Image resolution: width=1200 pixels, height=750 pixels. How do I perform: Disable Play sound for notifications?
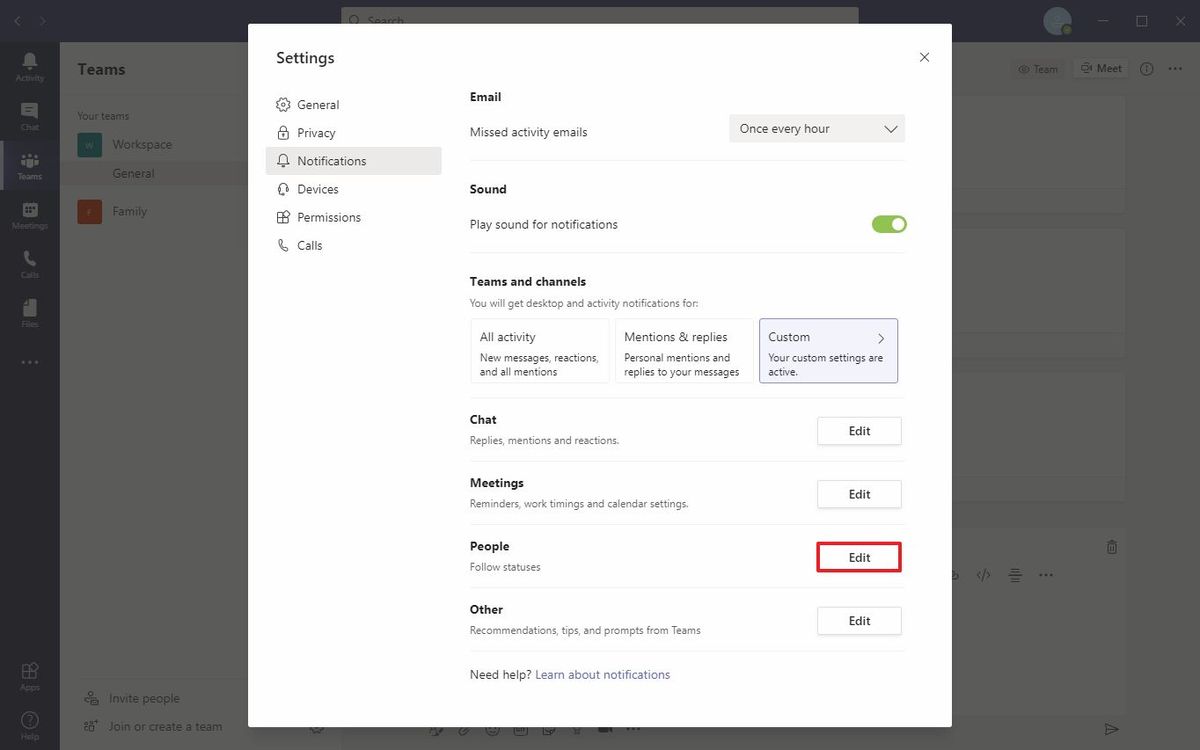pyautogui.click(x=888, y=224)
